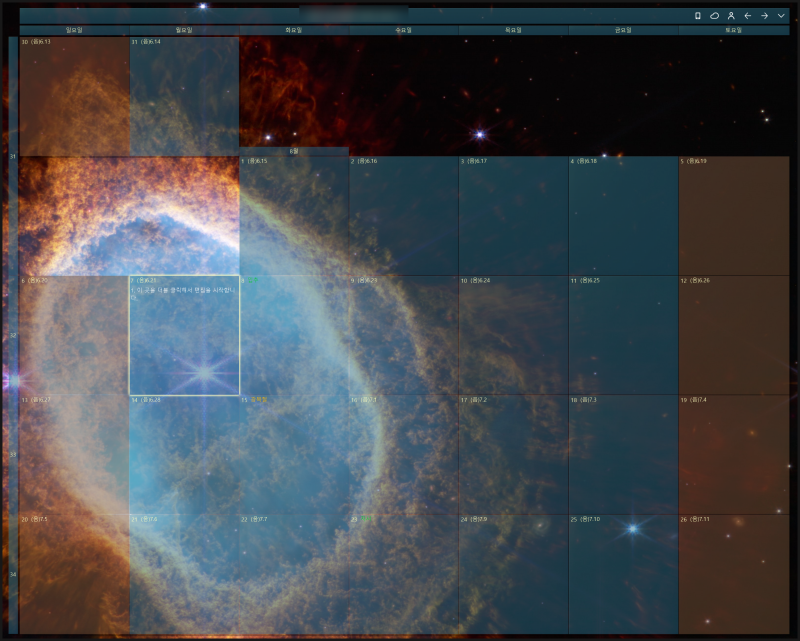Select day 15 holiday cell
Viewport: 800px width, 641px height.
tap(294, 455)
